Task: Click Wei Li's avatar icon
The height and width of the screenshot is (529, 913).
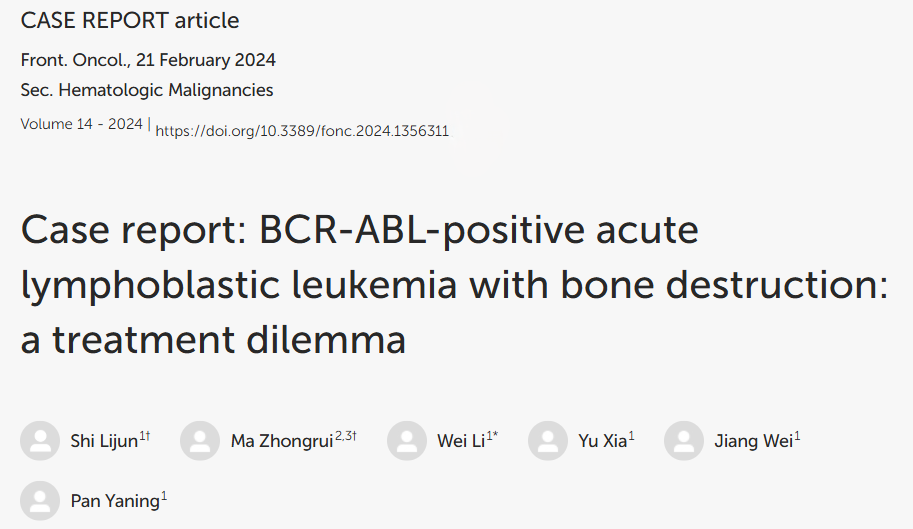Action: point(406,441)
